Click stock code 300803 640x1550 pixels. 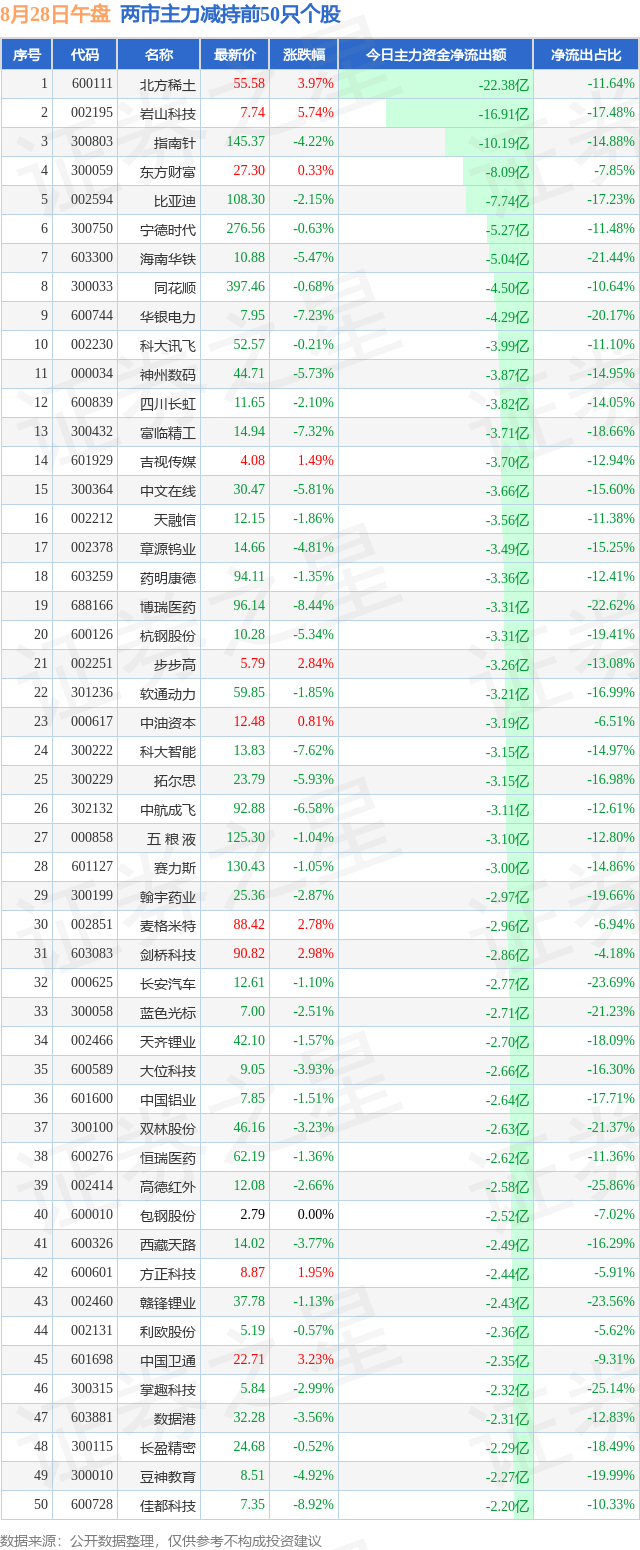coord(92,142)
